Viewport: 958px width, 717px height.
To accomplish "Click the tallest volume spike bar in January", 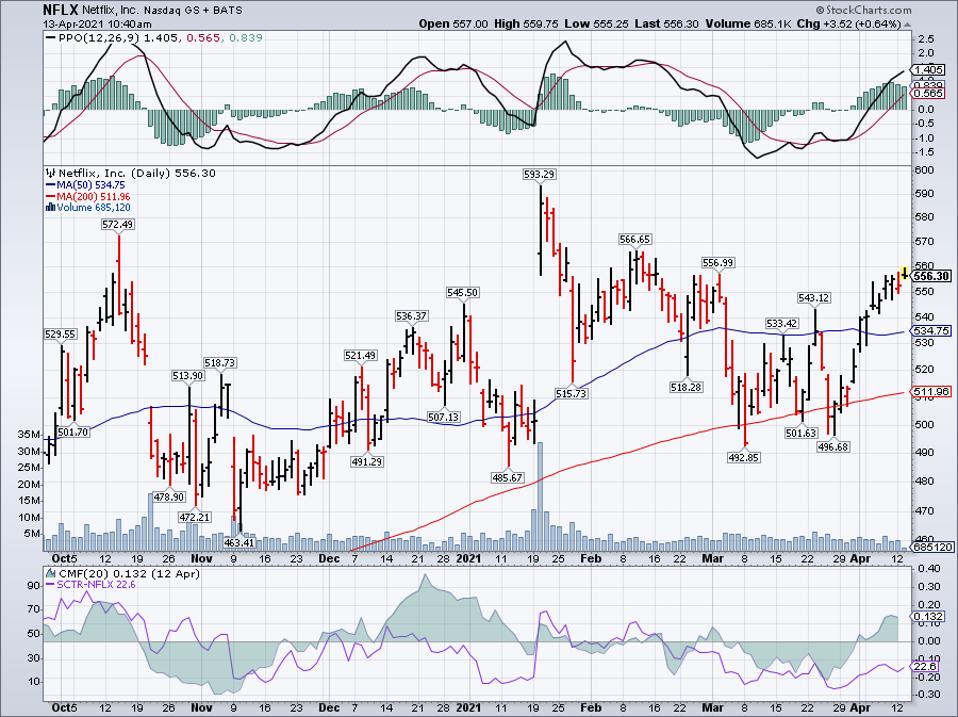I will 539,497.
